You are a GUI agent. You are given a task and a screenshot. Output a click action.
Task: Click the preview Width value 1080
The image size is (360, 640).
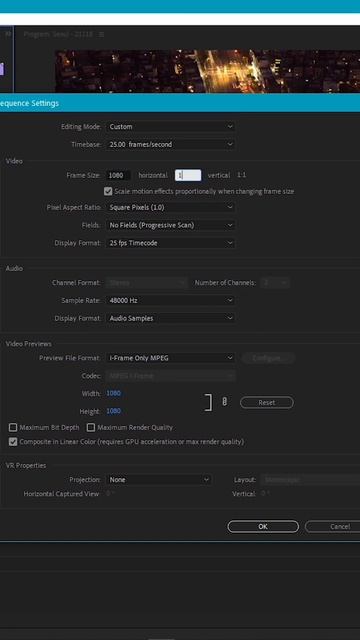click(113, 393)
